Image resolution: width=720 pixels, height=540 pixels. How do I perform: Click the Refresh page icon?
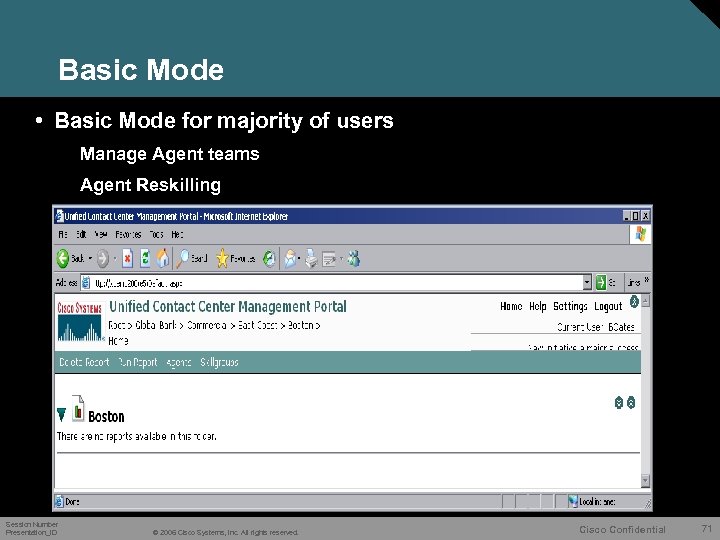(145, 259)
